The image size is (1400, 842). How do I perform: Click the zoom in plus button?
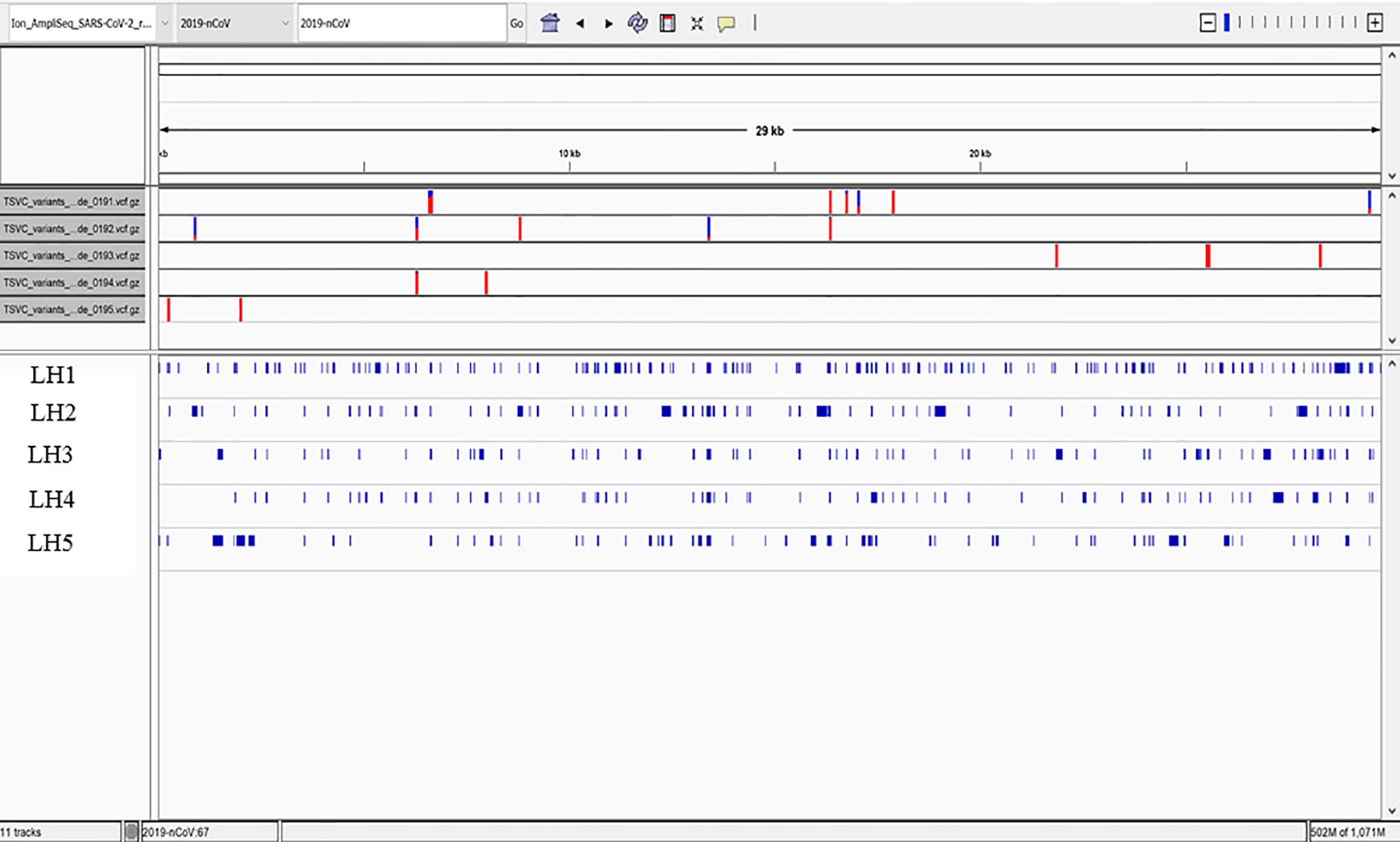click(1375, 23)
